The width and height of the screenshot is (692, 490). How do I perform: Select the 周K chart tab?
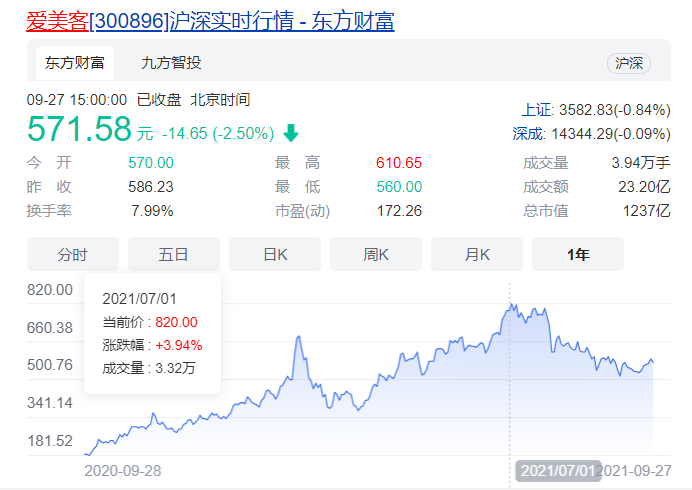point(376,254)
